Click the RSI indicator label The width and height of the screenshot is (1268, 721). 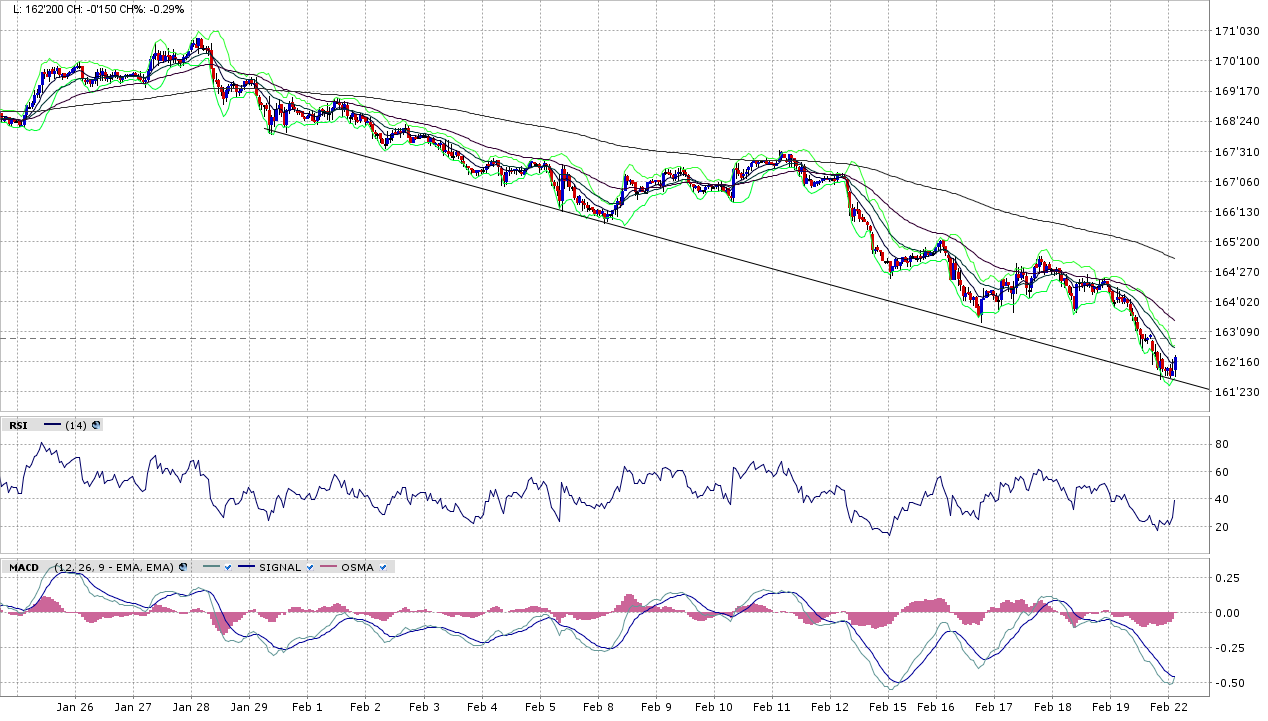[x=18, y=425]
